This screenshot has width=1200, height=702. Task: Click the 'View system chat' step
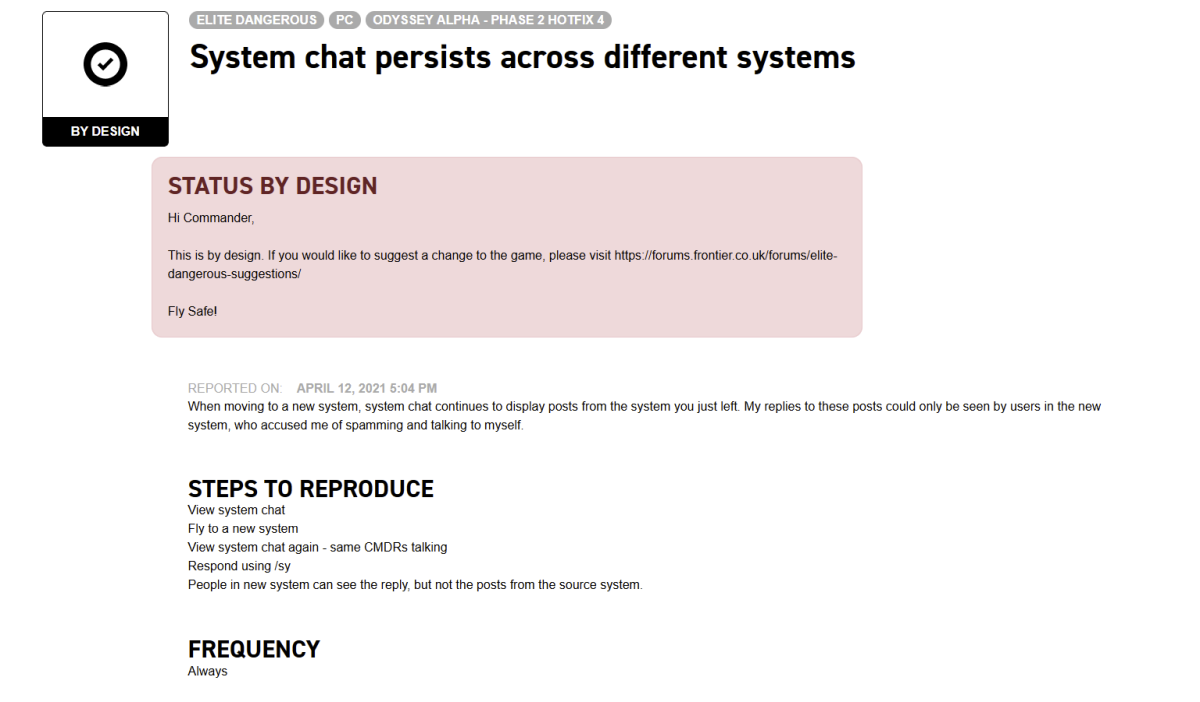[237, 510]
